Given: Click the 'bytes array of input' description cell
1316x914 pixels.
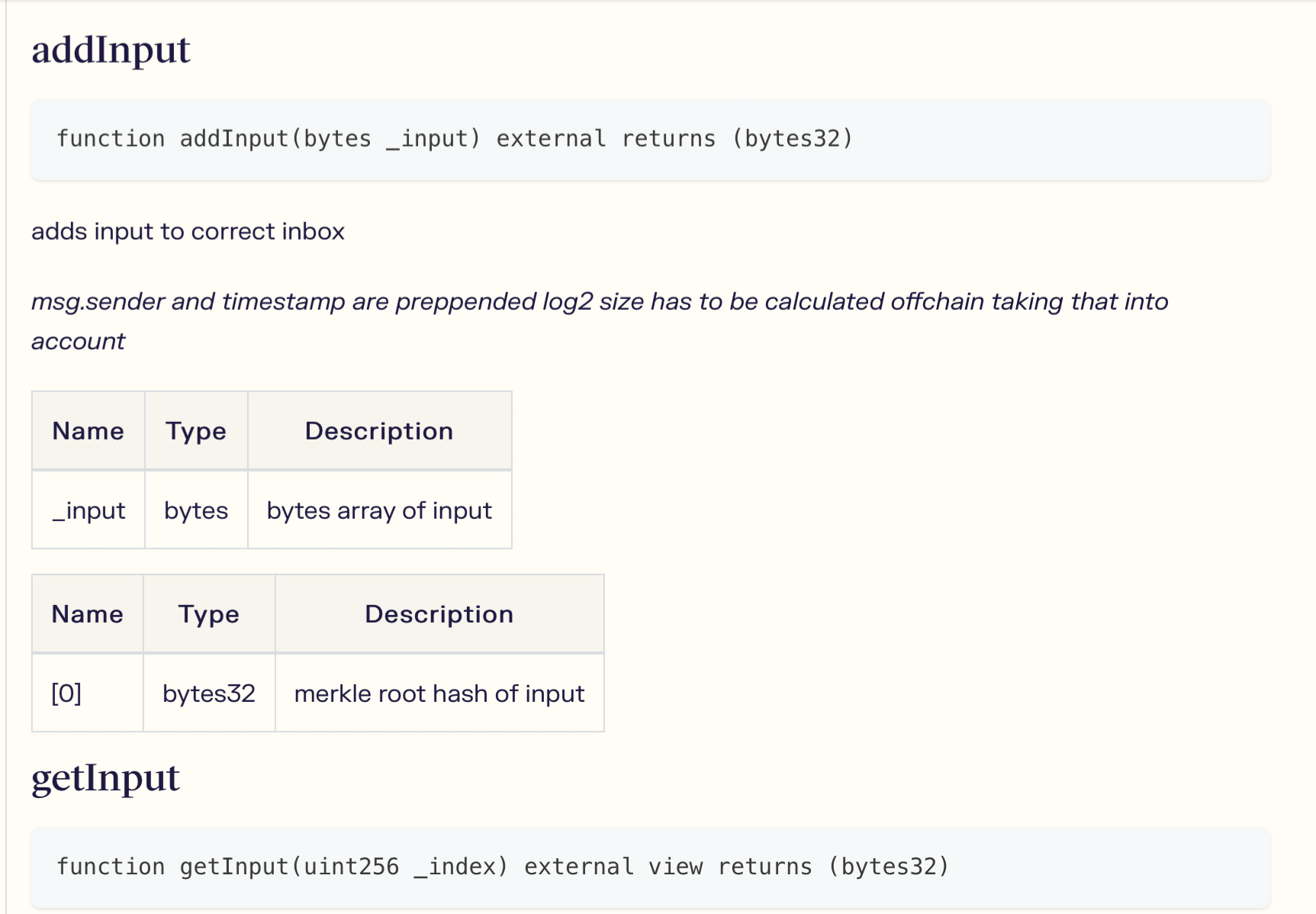Looking at the screenshot, I should pos(379,510).
